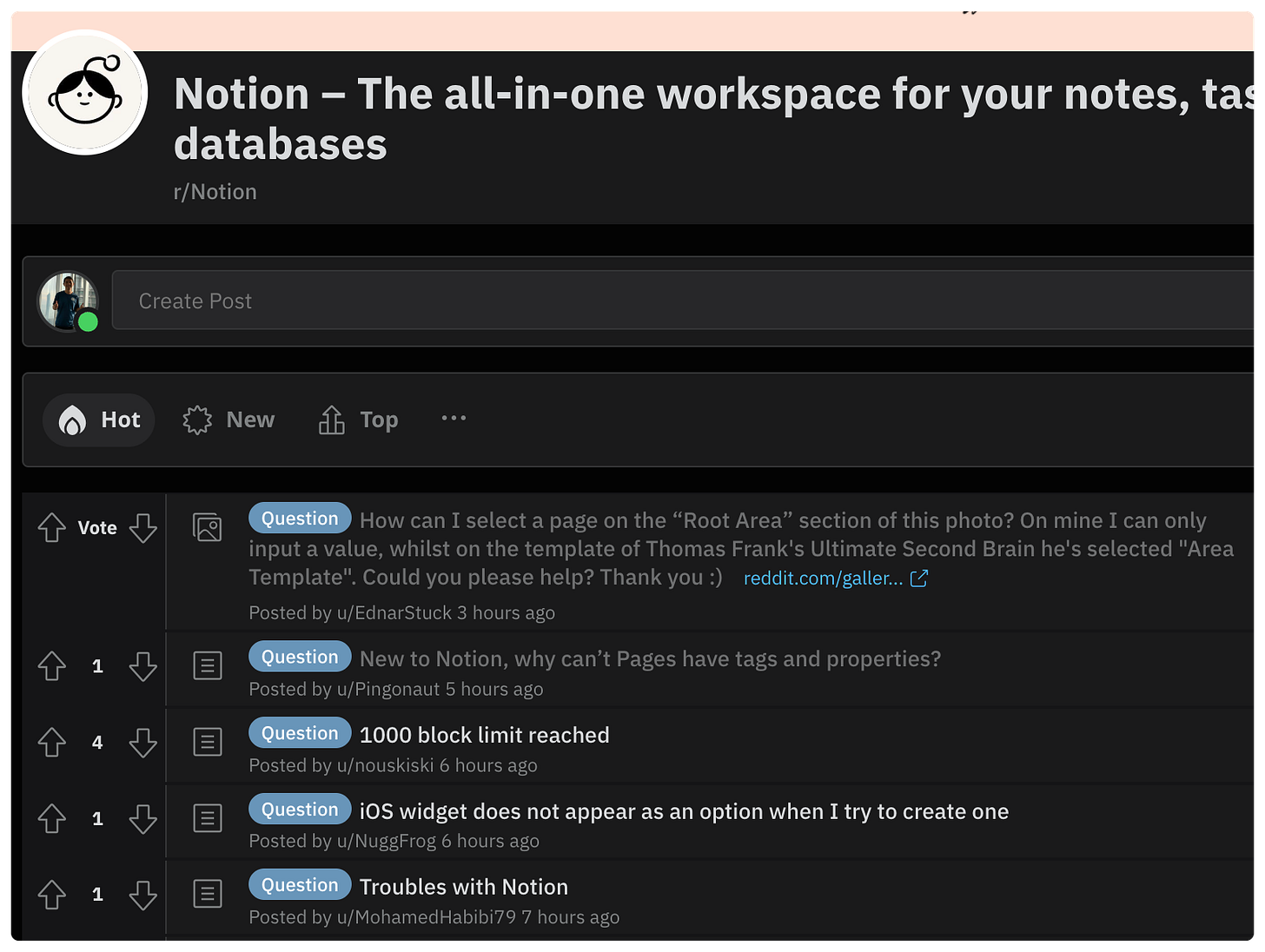Click the r/Notion subreddit name text
This screenshot has width=1265, height=952.
pyautogui.click(x=215, y=192)
